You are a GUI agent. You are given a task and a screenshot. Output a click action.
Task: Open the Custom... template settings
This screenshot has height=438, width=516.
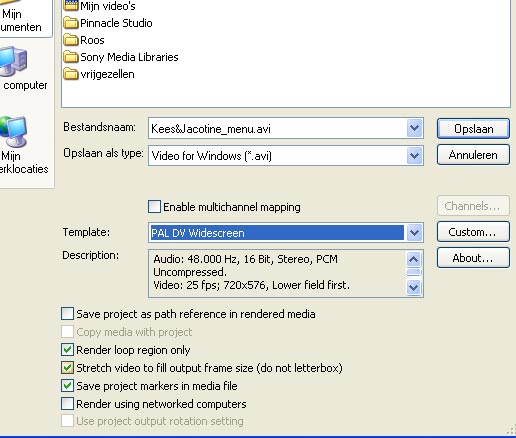tap(473, 232)
